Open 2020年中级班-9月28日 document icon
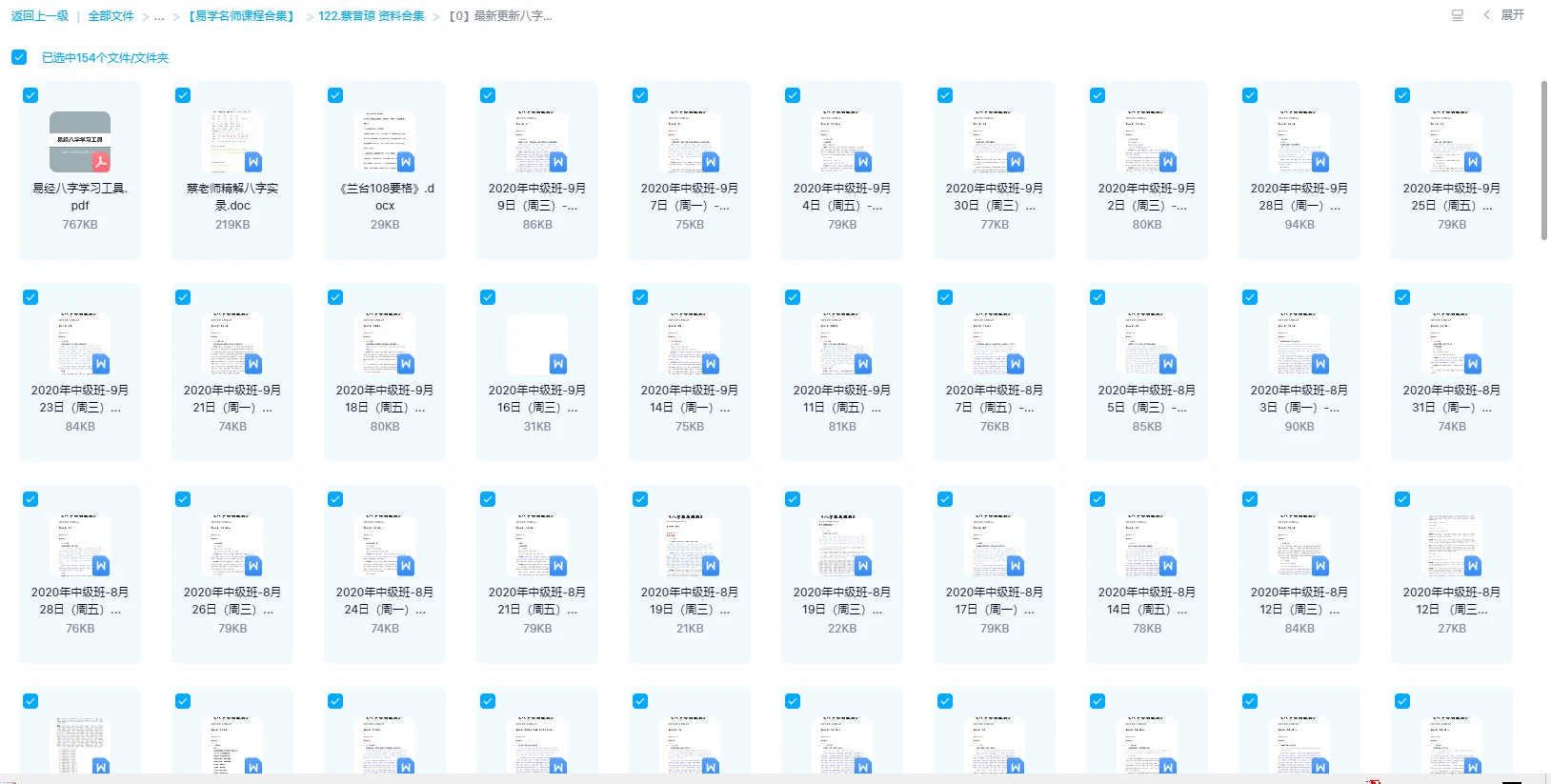This screenshot has height=784, width=1551. 1299,142
